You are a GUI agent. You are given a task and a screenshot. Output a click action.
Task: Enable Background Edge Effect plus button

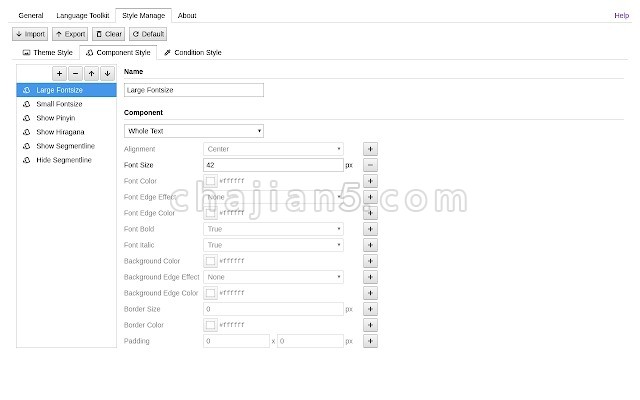coord(370,277)
